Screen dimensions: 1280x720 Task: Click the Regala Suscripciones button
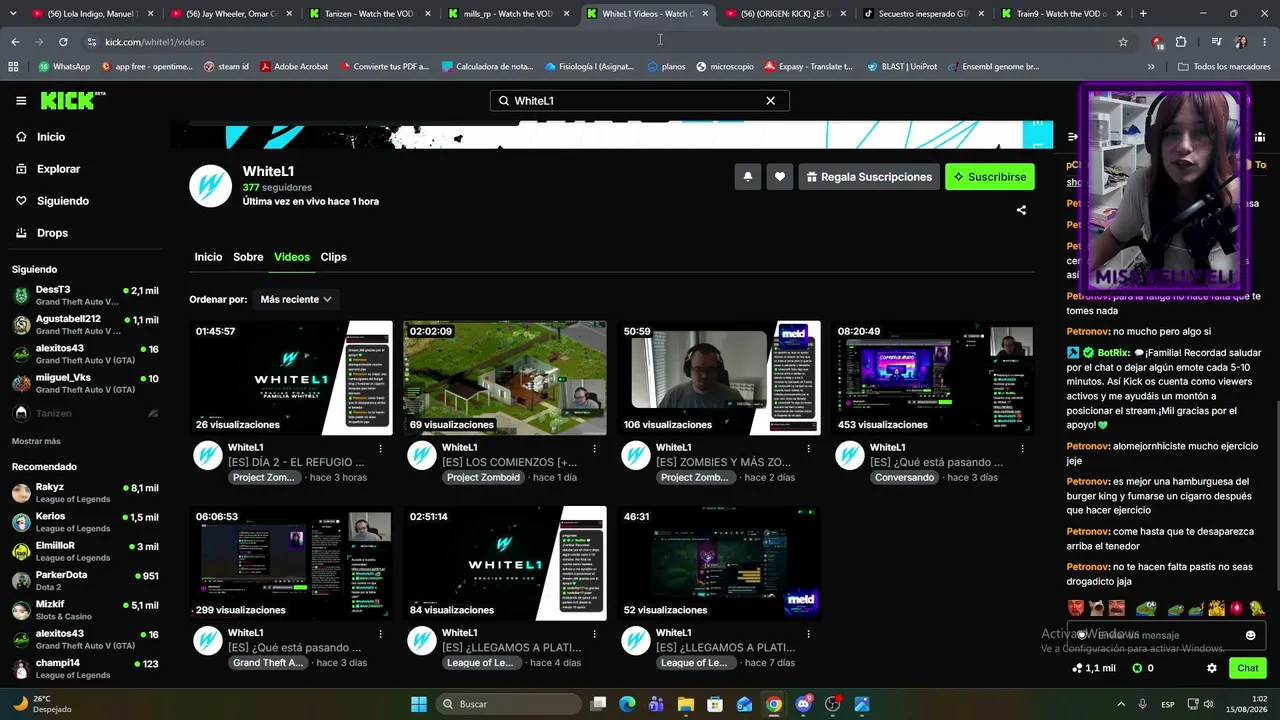[869, 177]
